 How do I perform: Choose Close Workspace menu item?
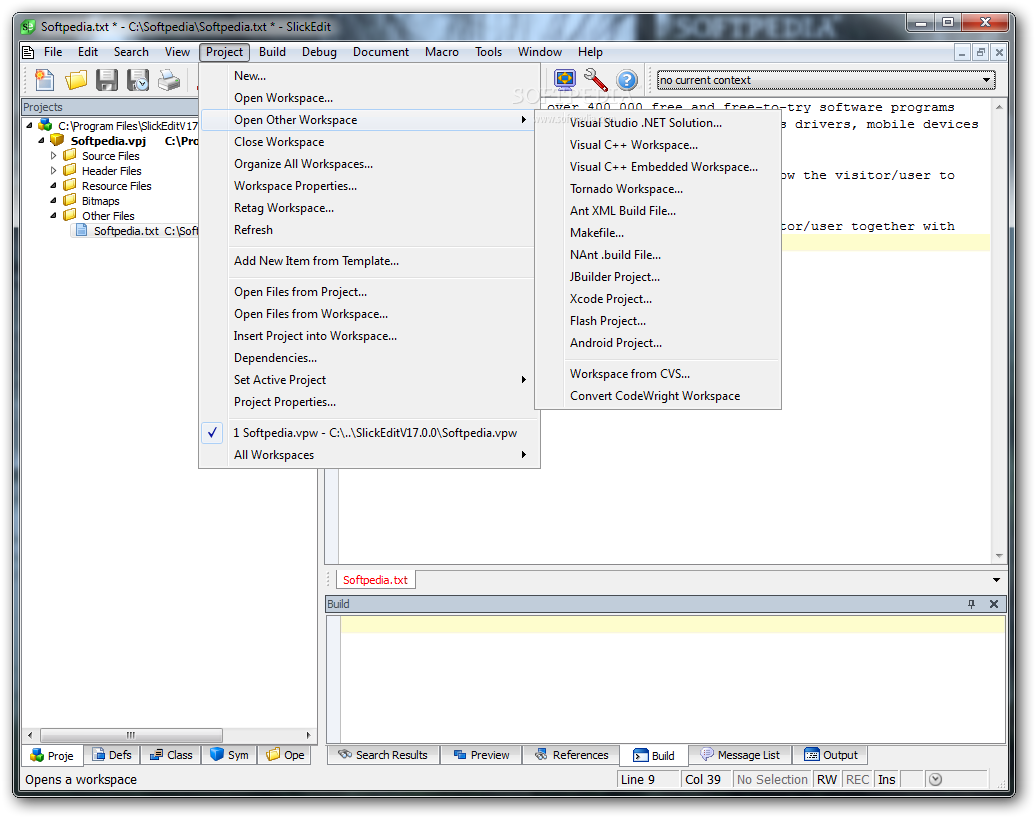[x=369, y=142]
